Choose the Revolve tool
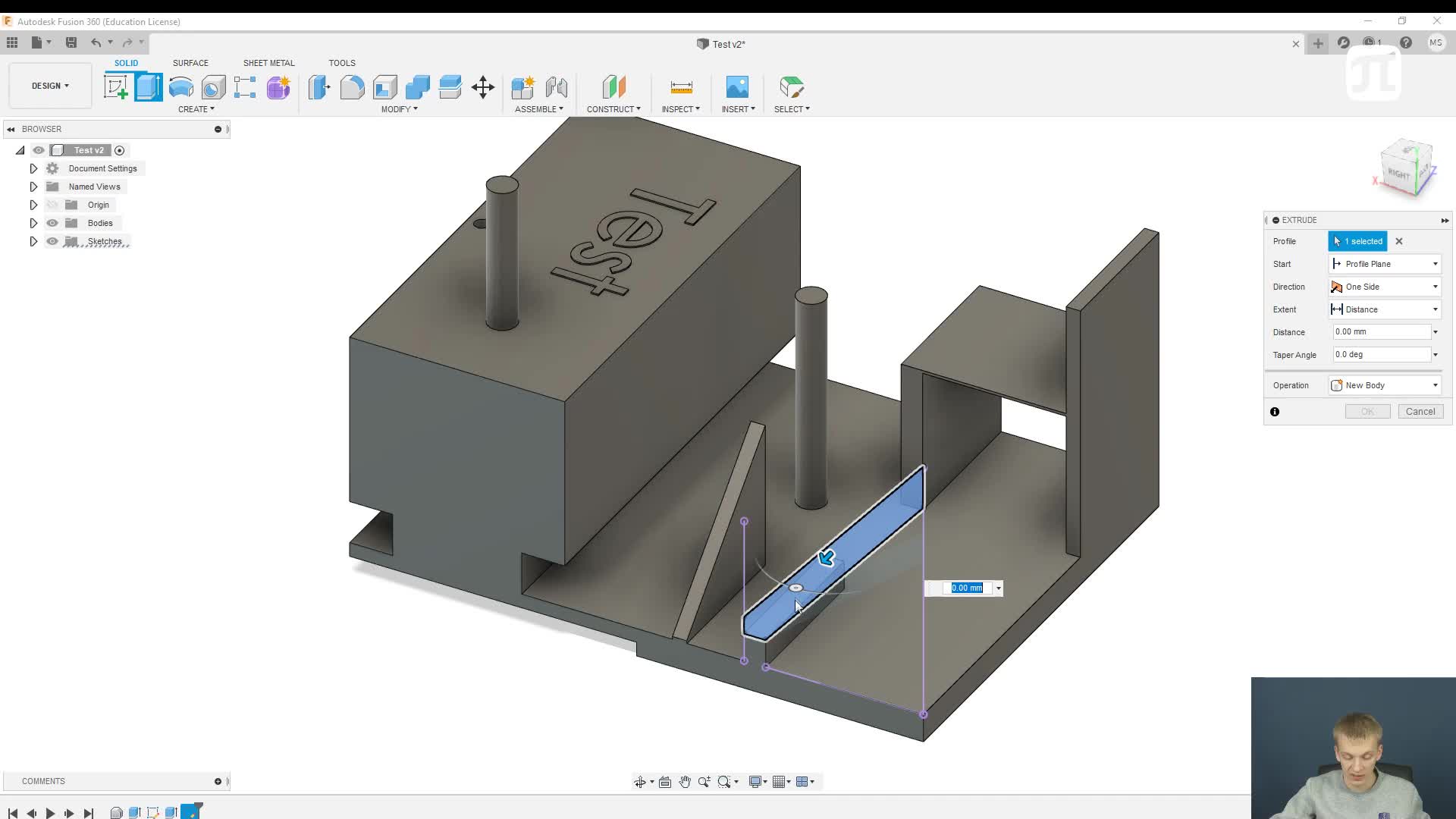1456x819 pixels. (x=181, y=87)
